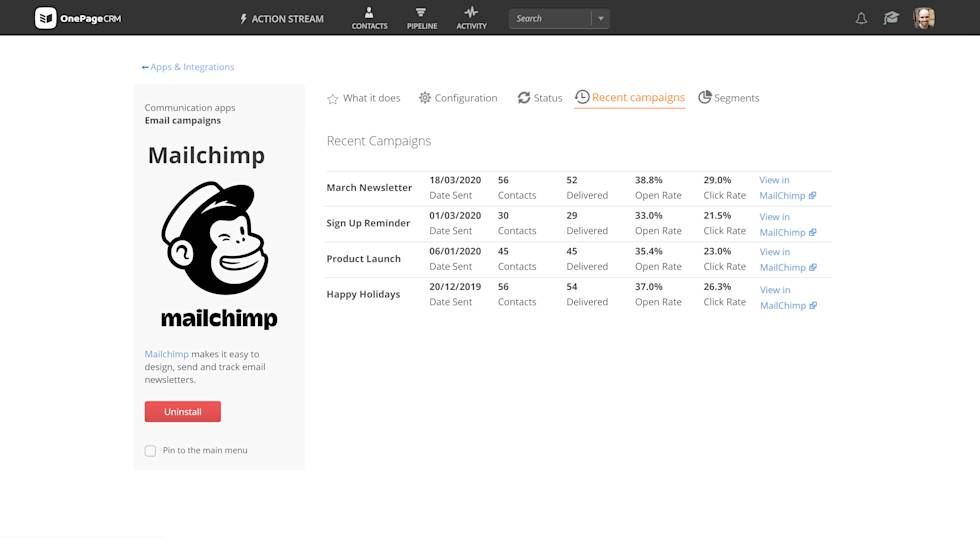Open the Action Stream menu item
Image resolution: width=980 pixels, height=551 pixels.
pos(282,19)
